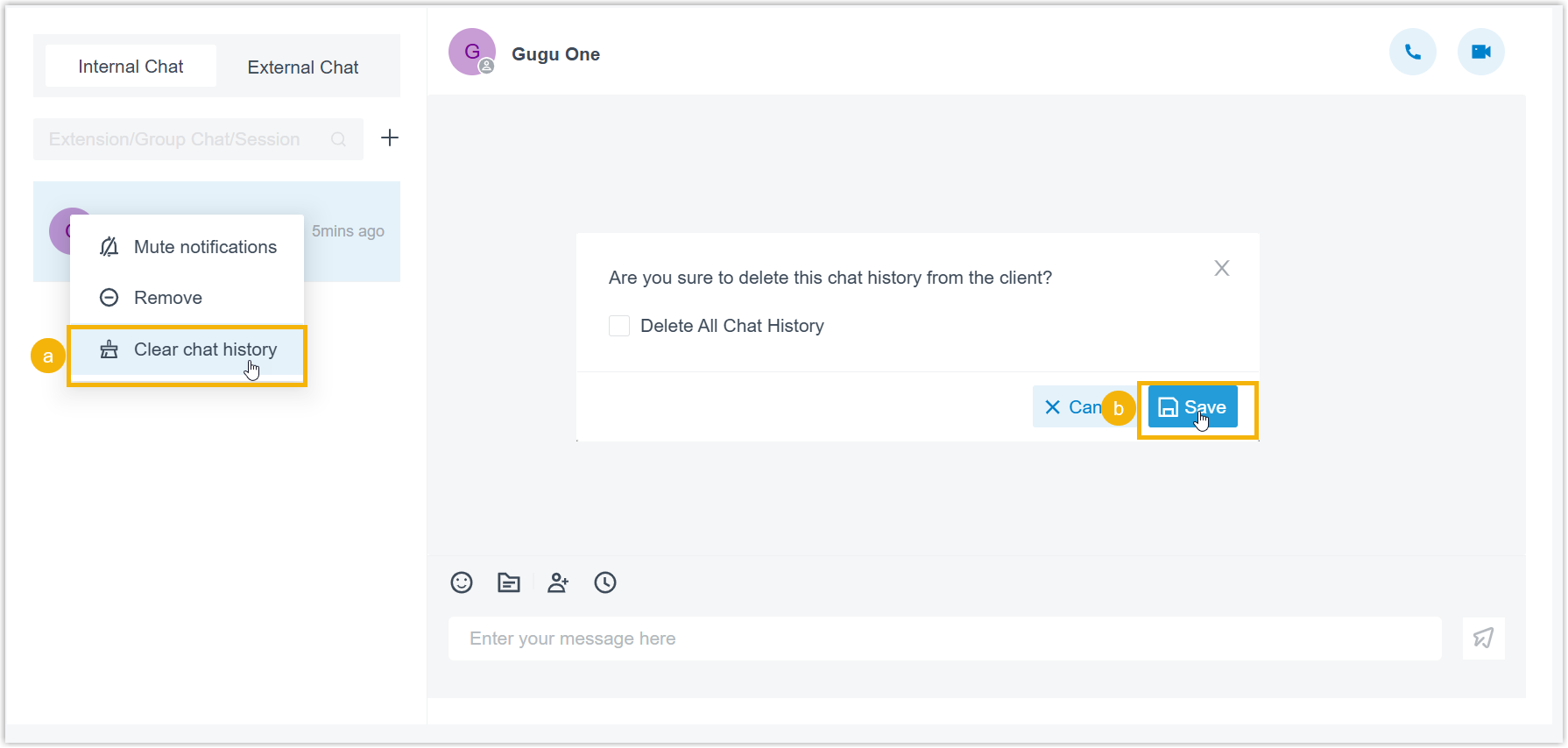Click the send message paper plane icon
Viewport: 1568px width, 748px height.
click(x=1483, y=638)
